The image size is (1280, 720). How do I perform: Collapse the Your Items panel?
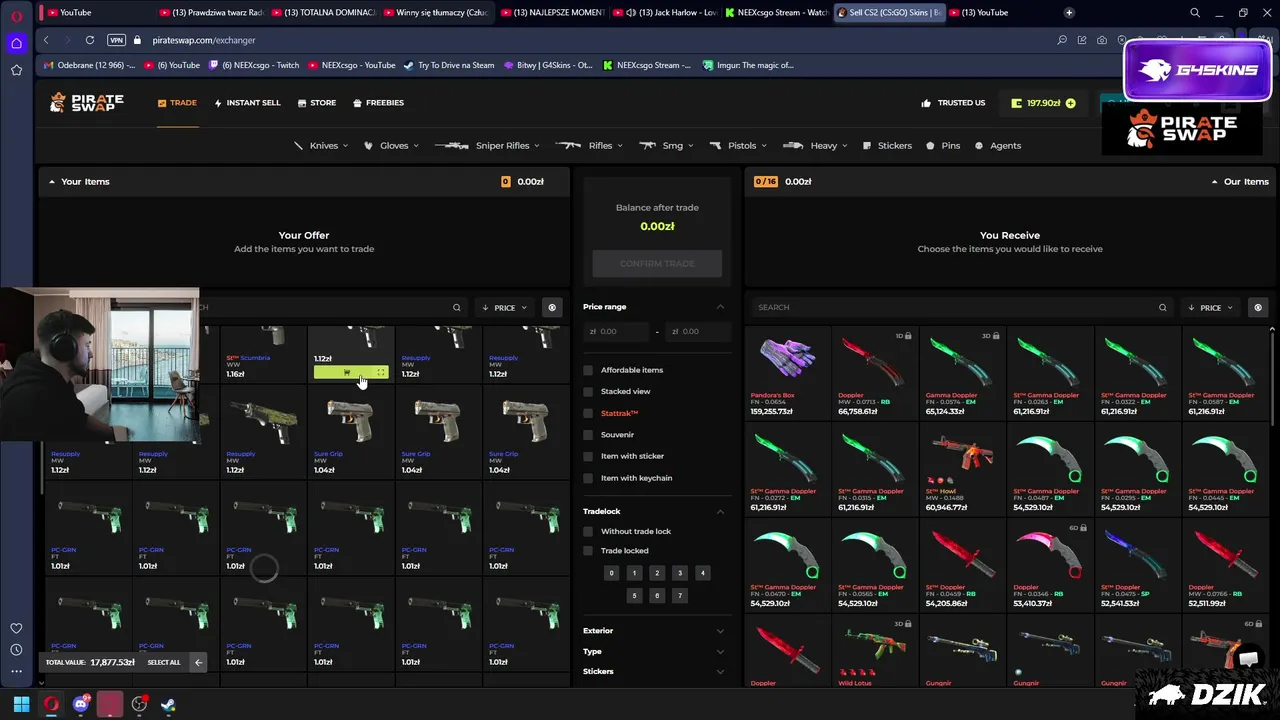52,182
